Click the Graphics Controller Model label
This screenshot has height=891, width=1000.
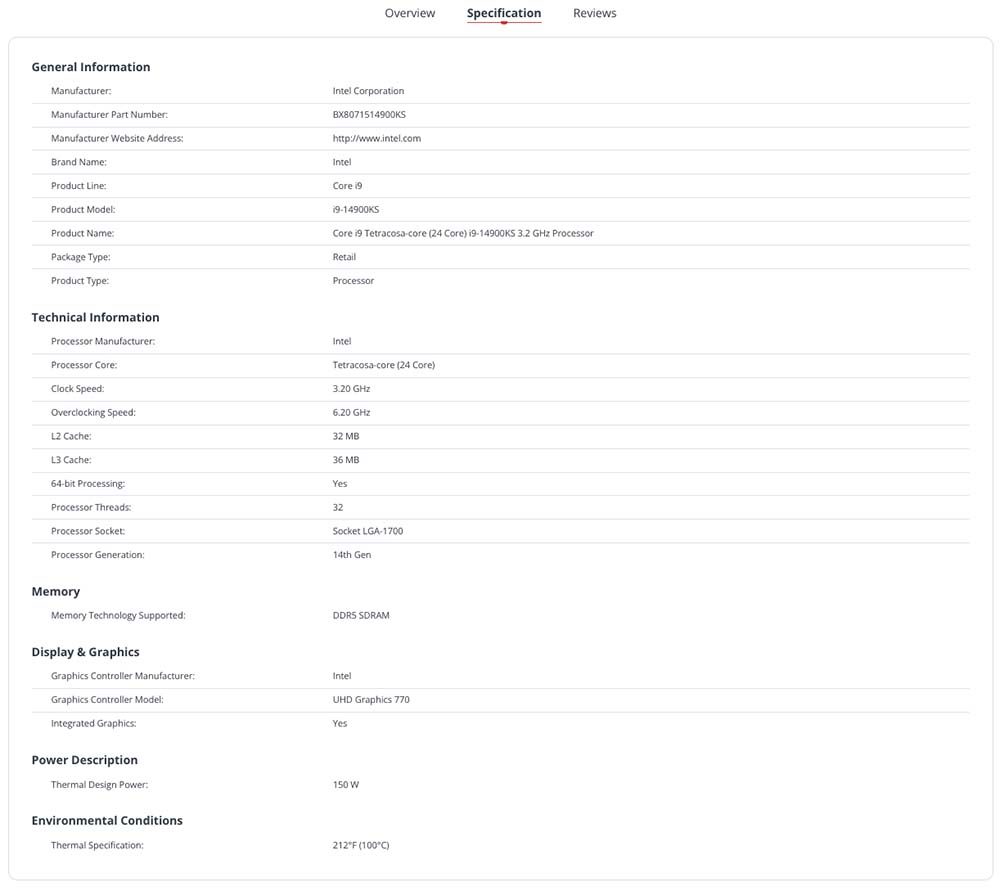[107, 700]
